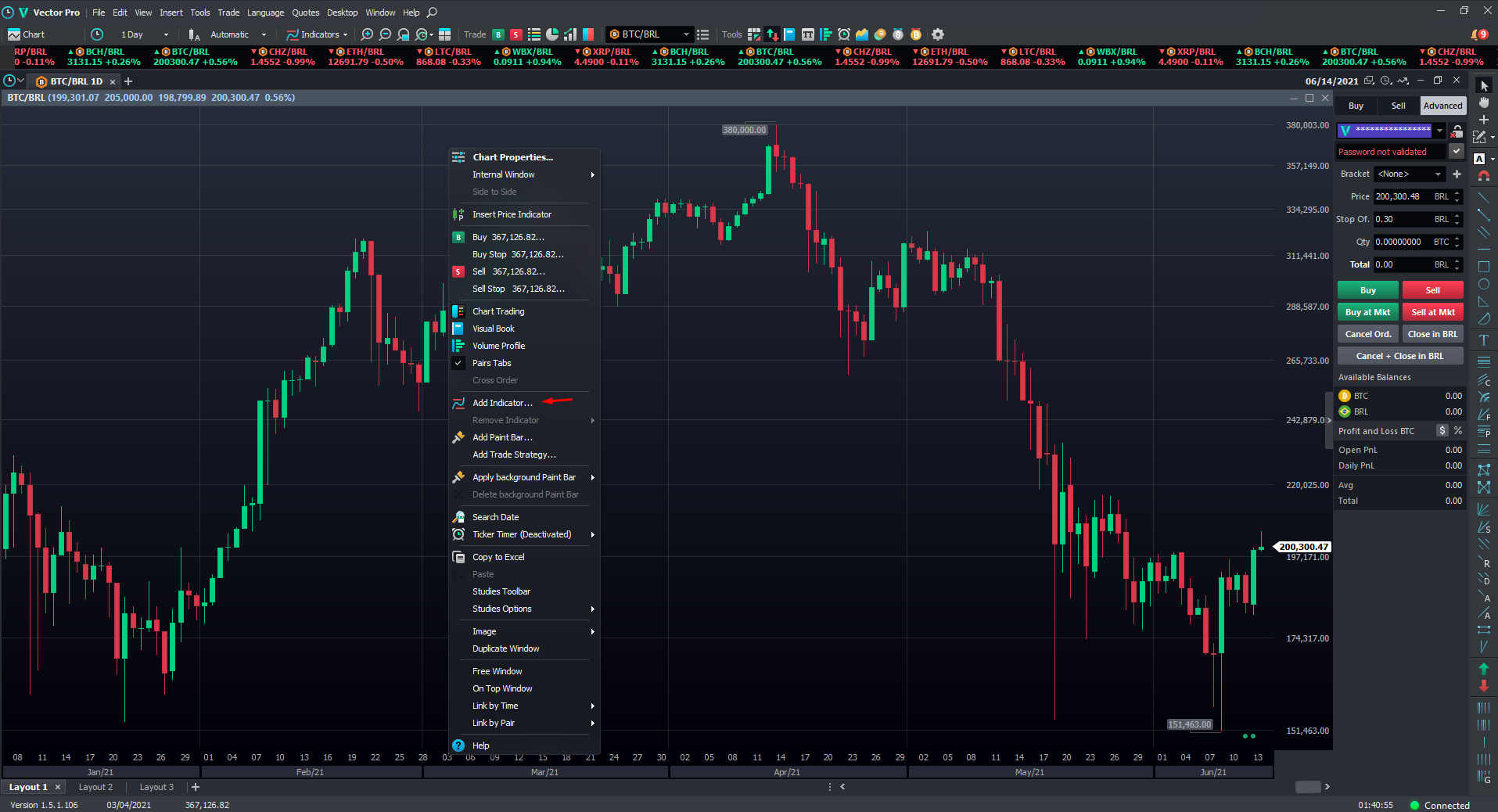Select the arrow cursor tool in drawing toolbar
Viewport: 1498px width, 812px height.
click(1484, 85)
